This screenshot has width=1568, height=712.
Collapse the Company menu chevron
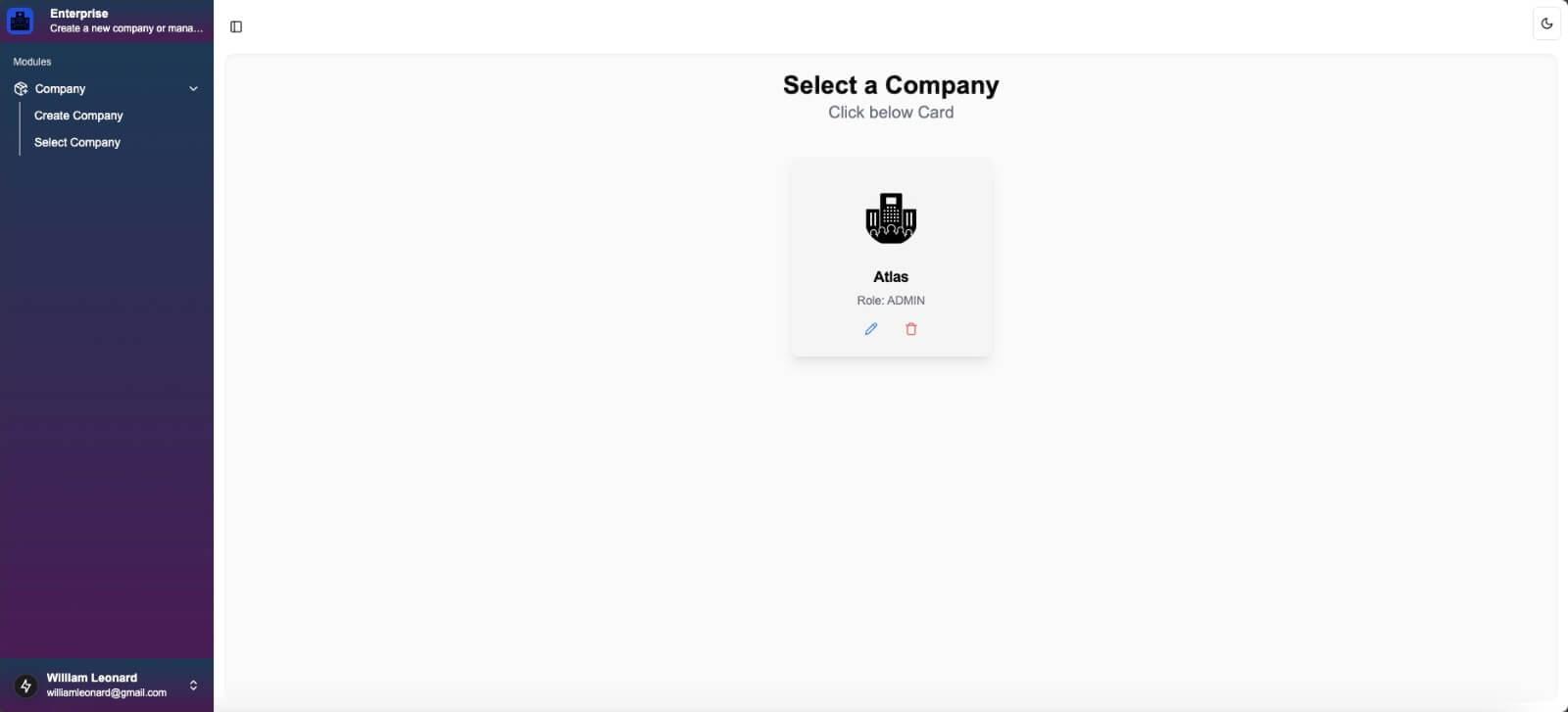pos(193,88)
